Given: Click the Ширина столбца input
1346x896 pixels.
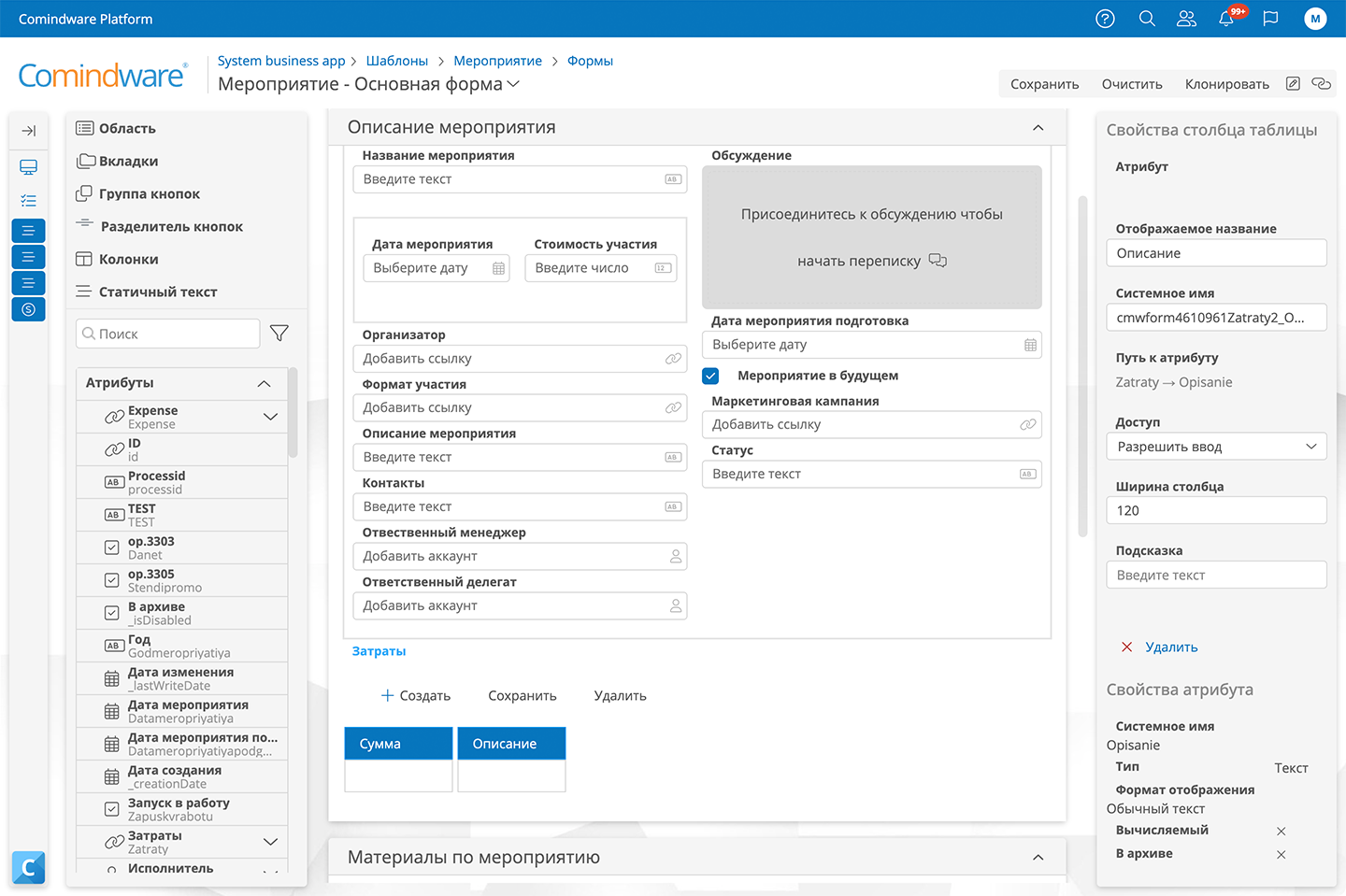Looking at the screenshot, I should (1216, 510).
